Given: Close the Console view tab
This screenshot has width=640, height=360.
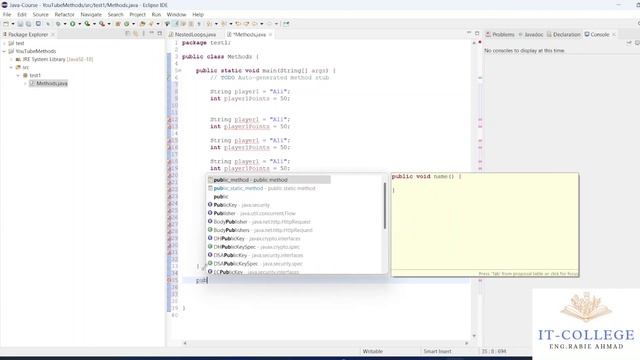Looking at the screenshot, I should [613, 35].
